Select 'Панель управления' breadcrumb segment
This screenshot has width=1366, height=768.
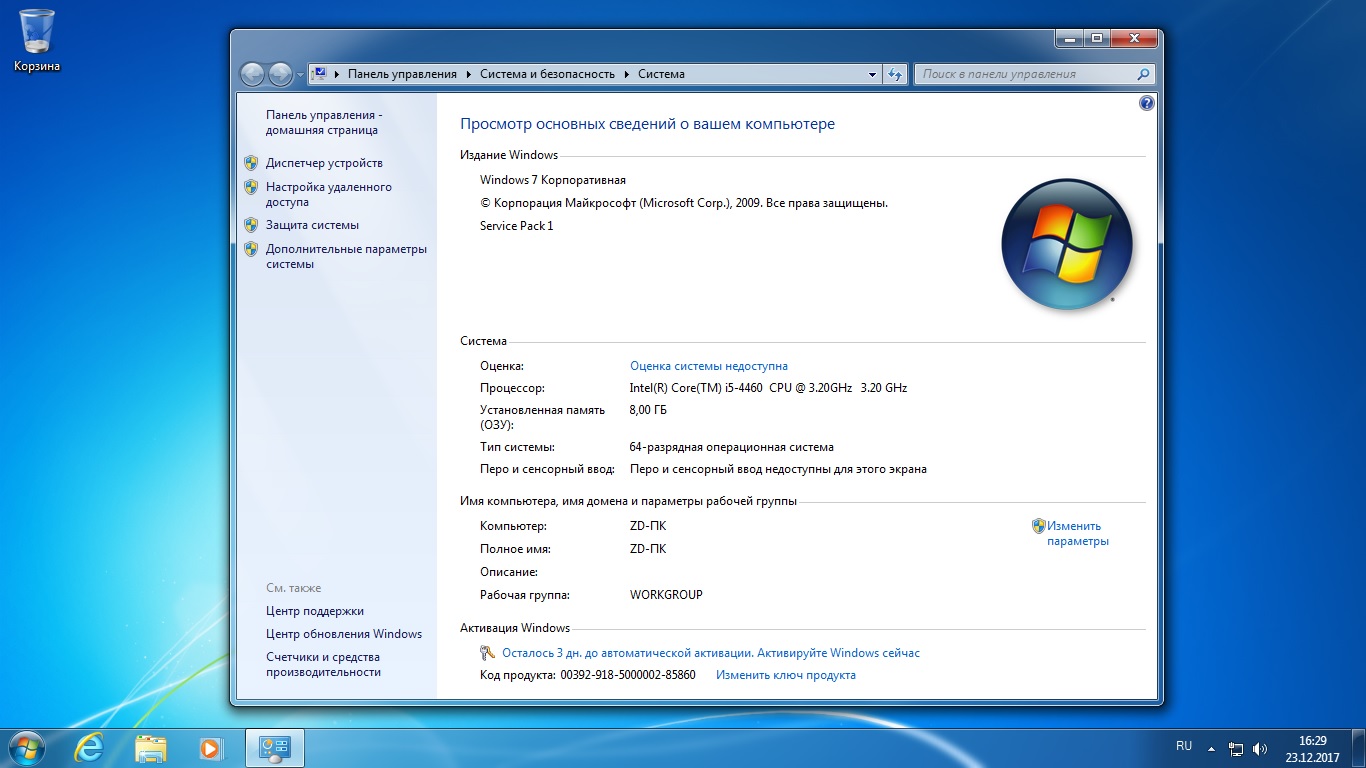click(402, 74)
